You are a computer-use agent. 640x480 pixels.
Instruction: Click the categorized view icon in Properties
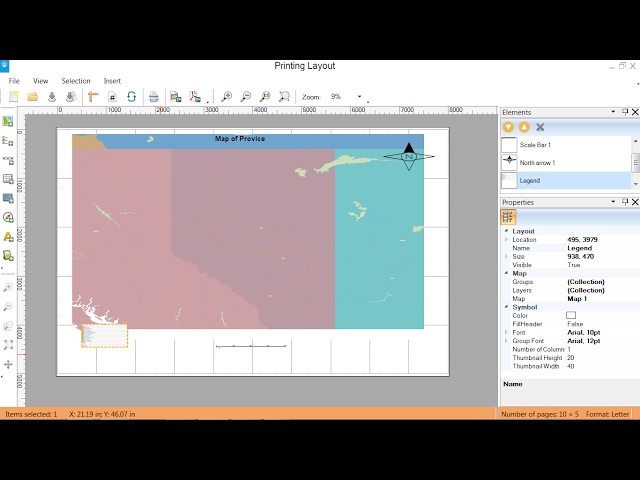pos(508,217)
